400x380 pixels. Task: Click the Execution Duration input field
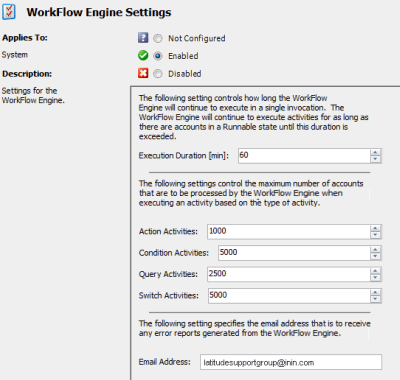pyautogui.click(x=304, y=156)
